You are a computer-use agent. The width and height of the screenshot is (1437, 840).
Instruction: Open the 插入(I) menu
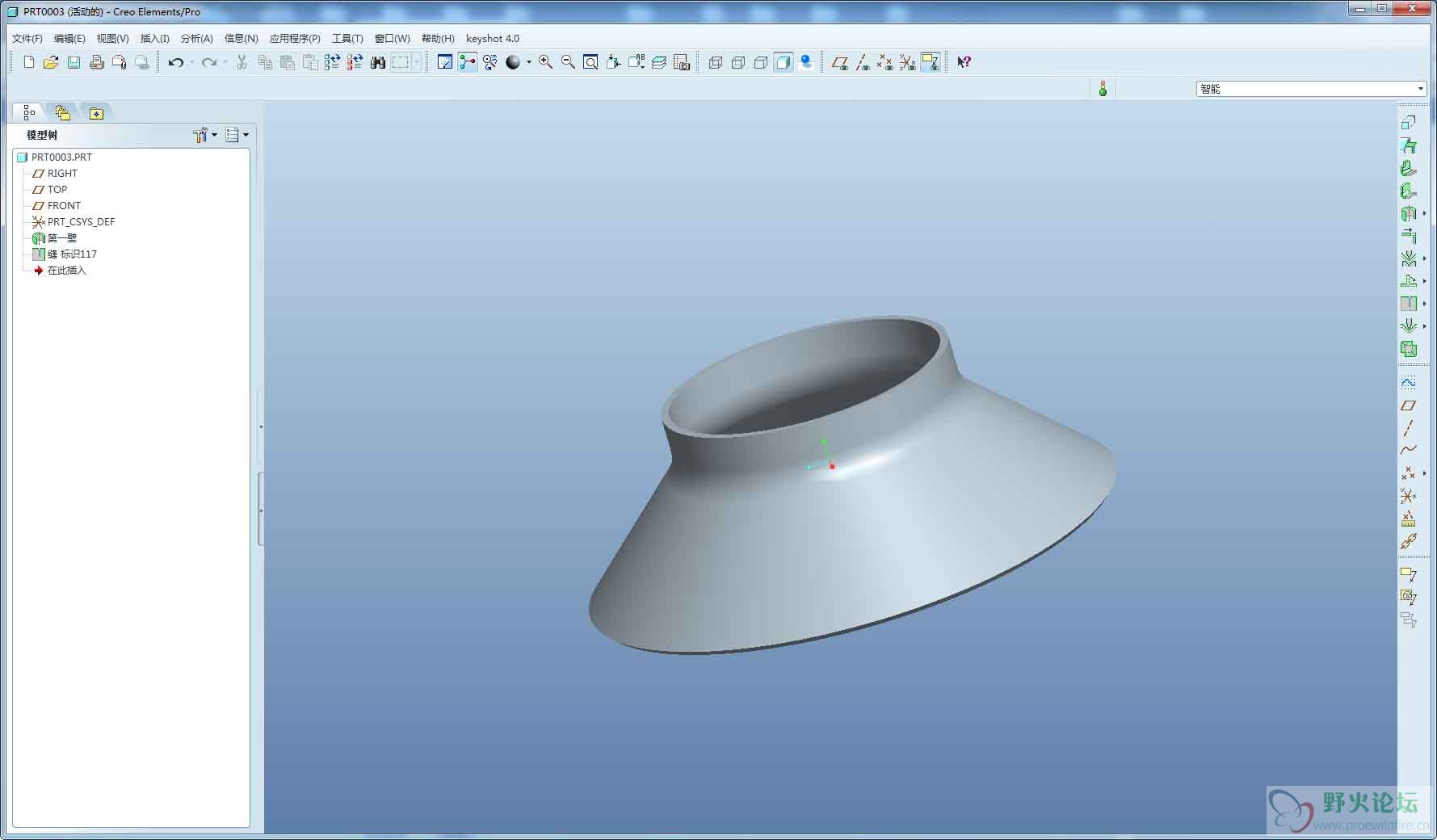coord(154,39)
